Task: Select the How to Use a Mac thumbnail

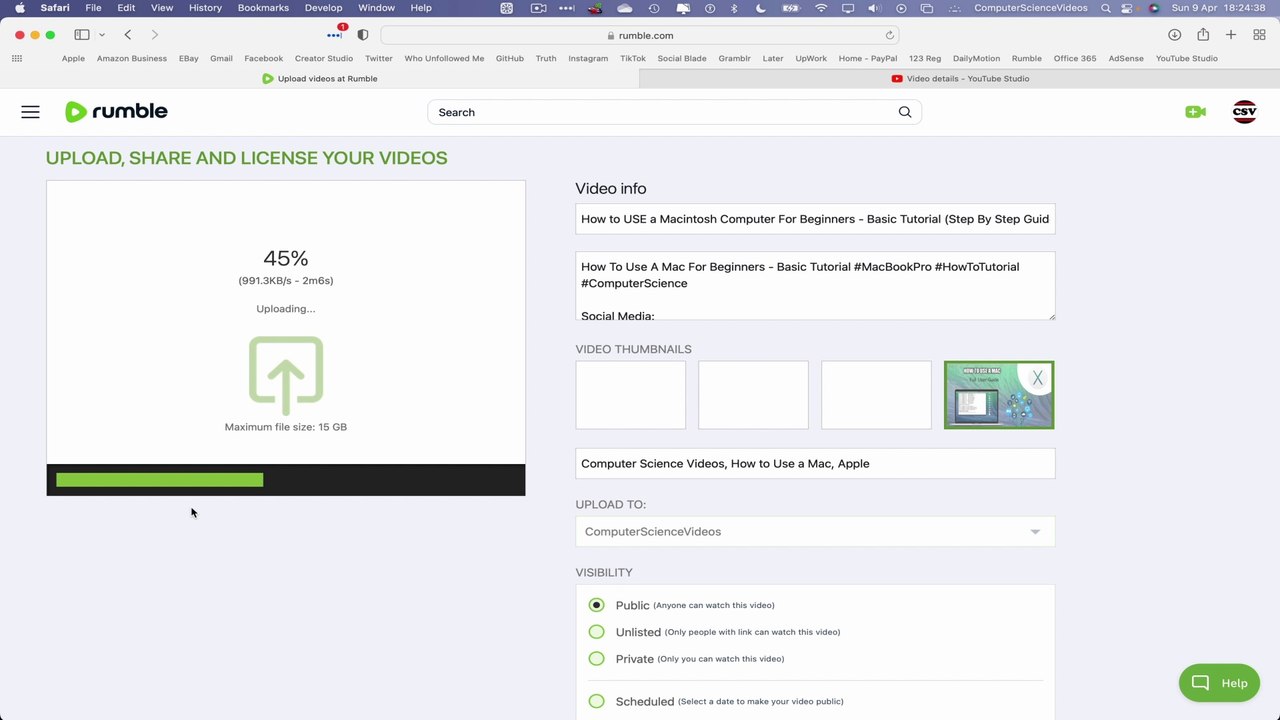Action: pyautogui.click(x=999, y=395)
